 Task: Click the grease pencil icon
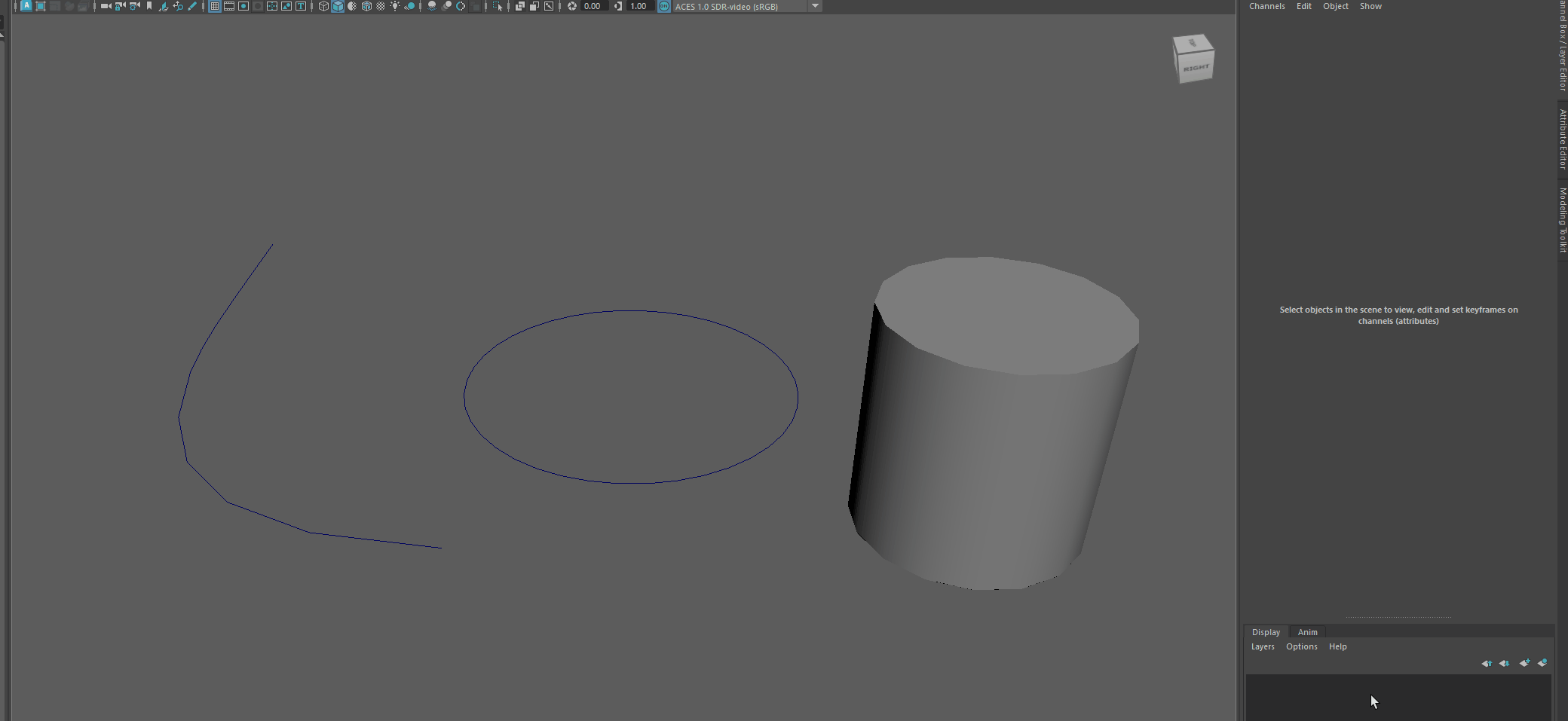(x=192, y=6)
